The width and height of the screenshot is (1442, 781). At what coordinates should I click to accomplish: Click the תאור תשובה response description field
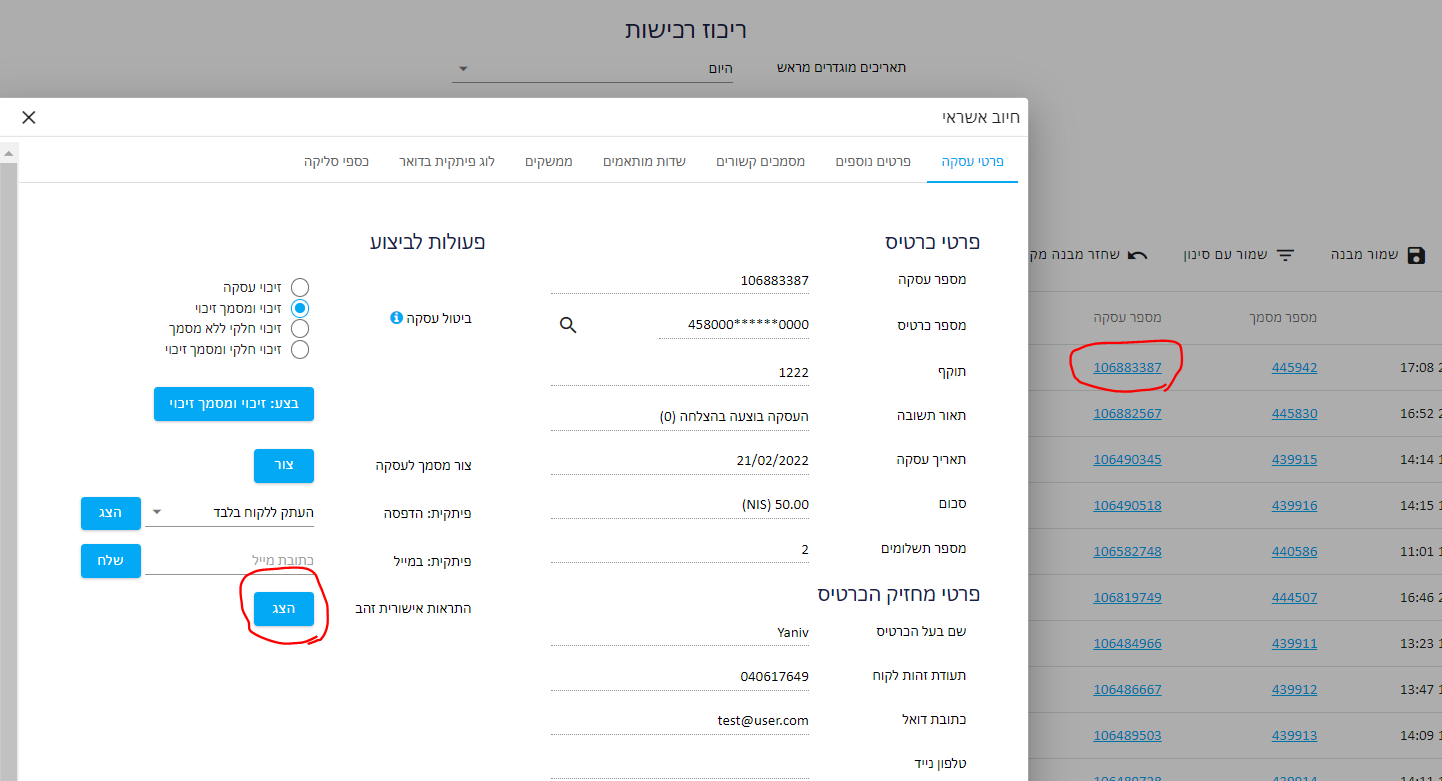pyautogui.click(x=680, y=416)
